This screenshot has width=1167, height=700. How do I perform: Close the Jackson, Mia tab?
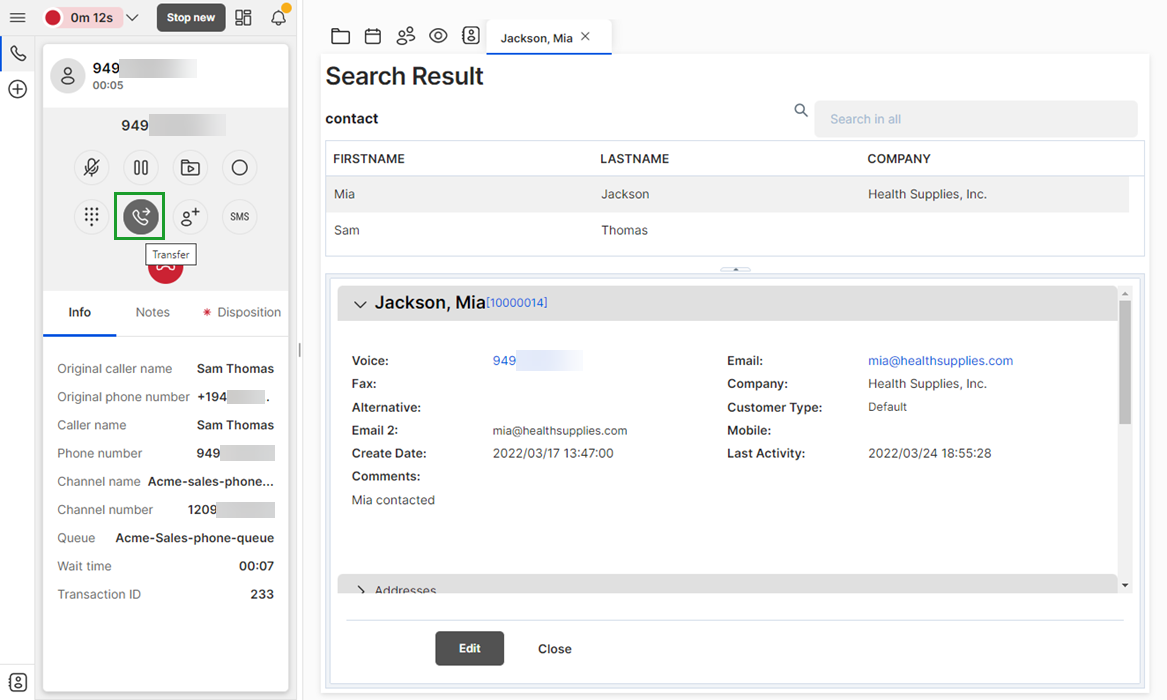585,36
